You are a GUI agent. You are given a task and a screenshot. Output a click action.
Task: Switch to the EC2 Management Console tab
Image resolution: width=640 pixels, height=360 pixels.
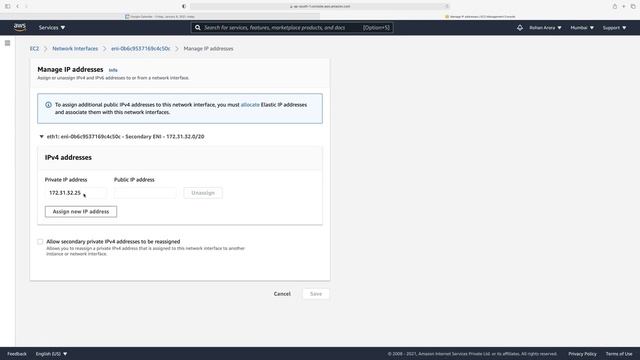pyautogui.click(x=480, y=17)
